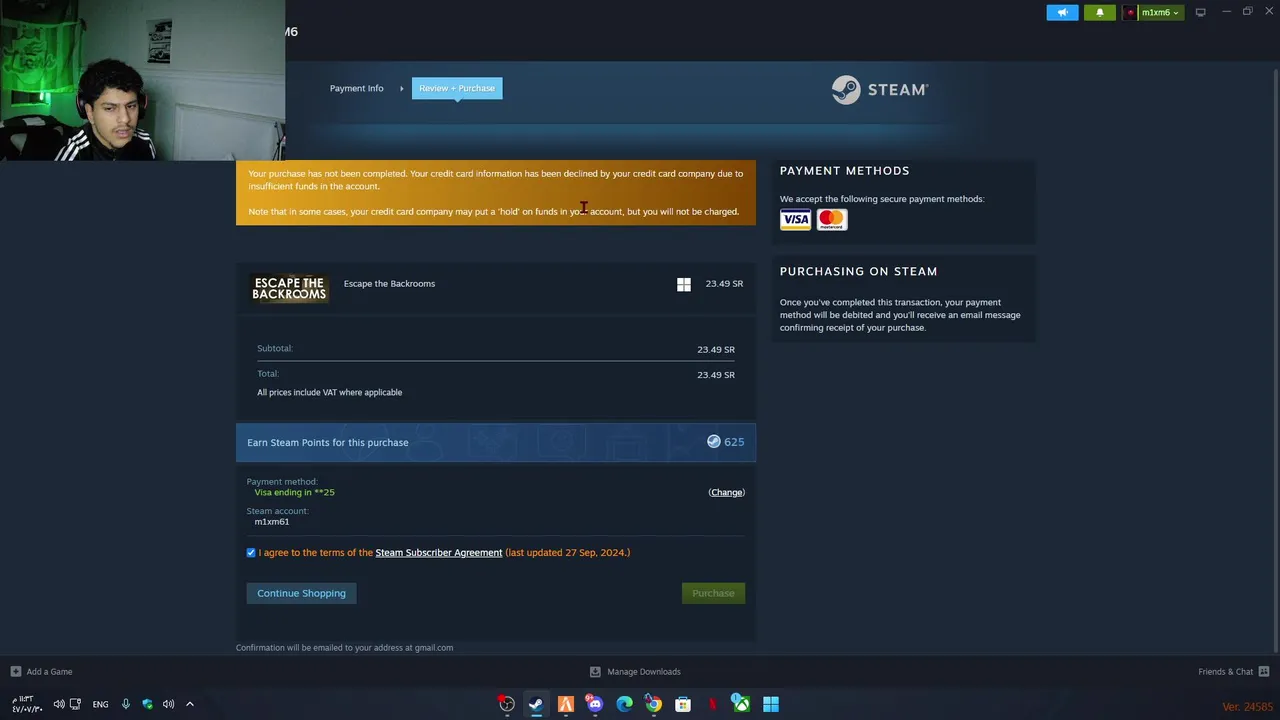Click the Continue Shopping button

pyautogui.click(x=301, y=593)
